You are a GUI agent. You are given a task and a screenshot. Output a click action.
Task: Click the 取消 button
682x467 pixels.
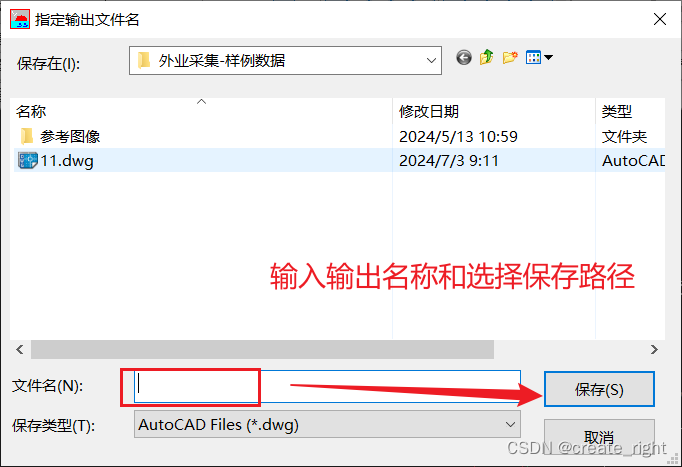(x=599, y=436)
